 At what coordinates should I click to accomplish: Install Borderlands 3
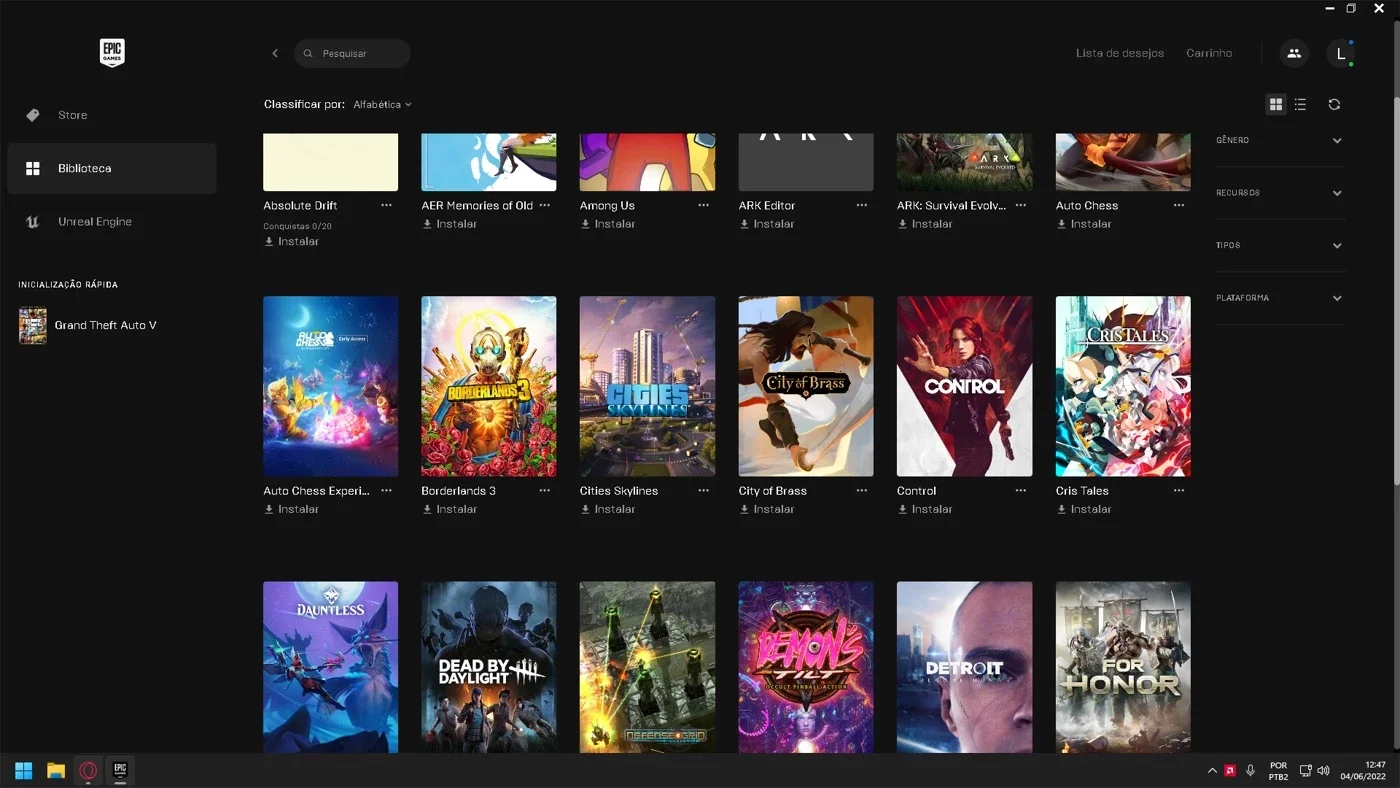[450, 509]
